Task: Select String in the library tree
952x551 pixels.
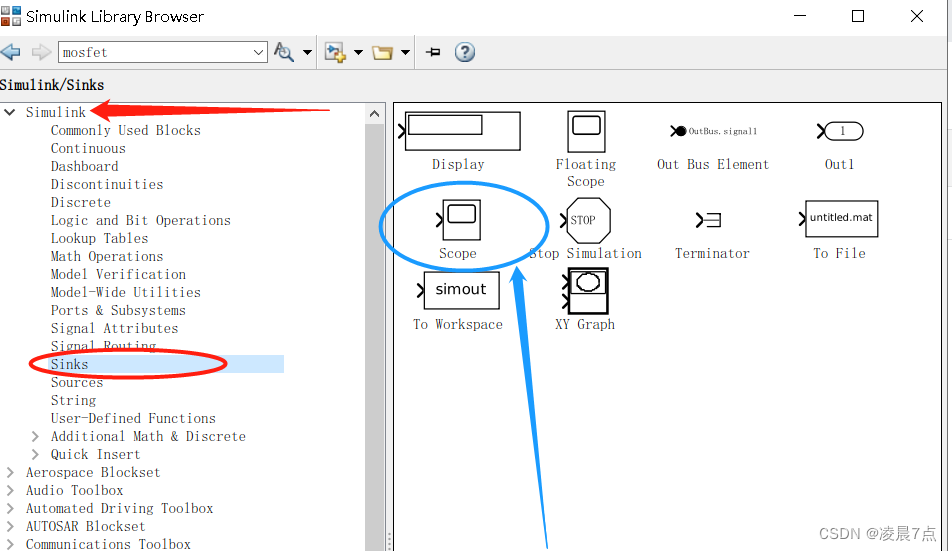Action: (x=73, y=401)
